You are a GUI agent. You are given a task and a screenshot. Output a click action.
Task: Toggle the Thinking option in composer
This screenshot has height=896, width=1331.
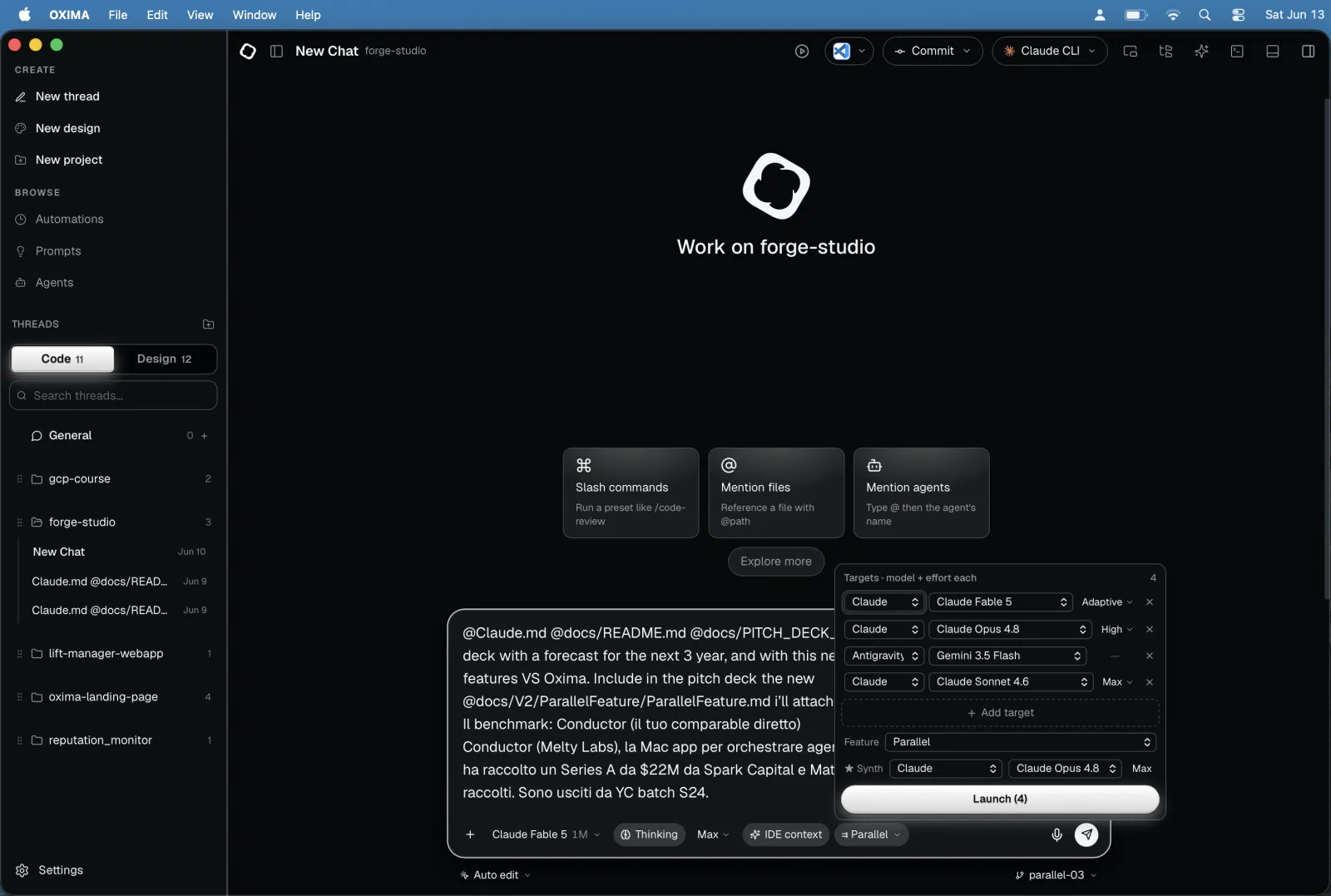649,834
